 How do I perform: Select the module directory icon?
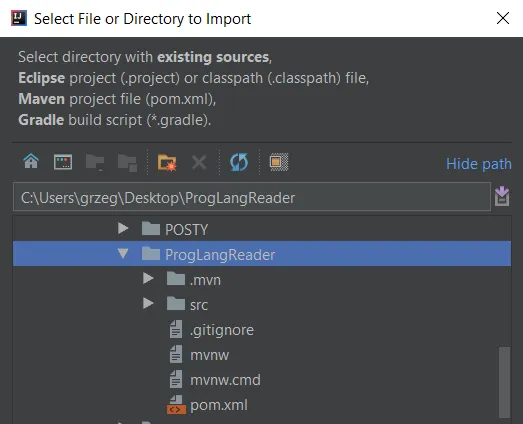[127, 163]
